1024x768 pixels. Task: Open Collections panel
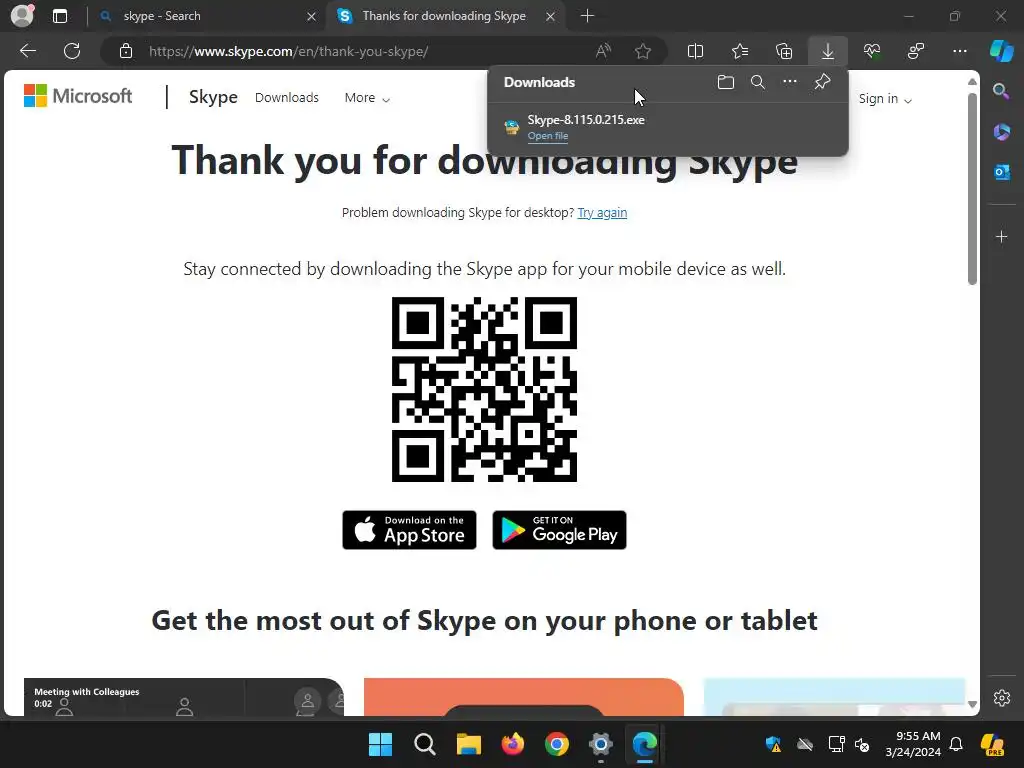click(784, 51)
